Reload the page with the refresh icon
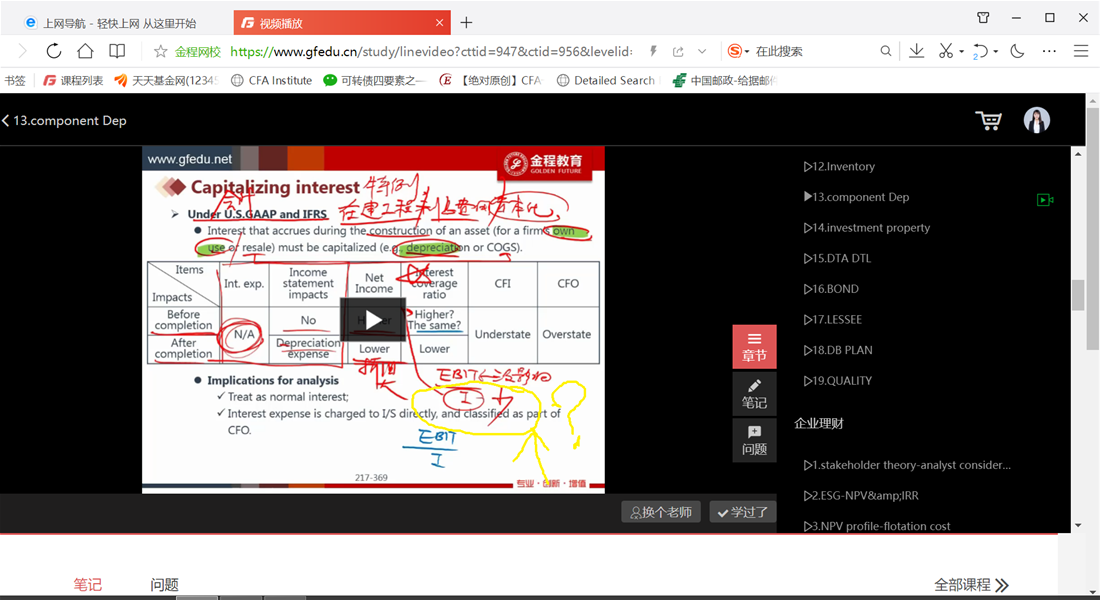The height and width of the screenshot is (600, 1100). click(54, 51)
